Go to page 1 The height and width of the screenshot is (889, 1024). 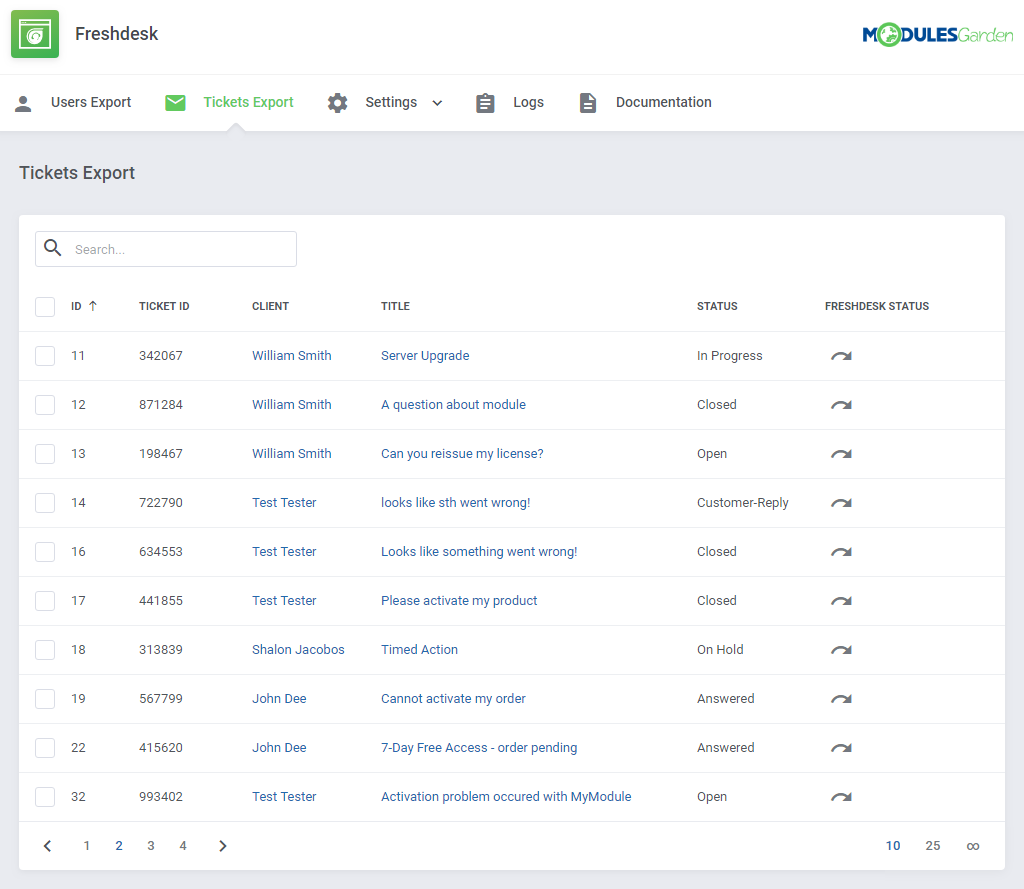pyautogui.click(x=86, y=846)
